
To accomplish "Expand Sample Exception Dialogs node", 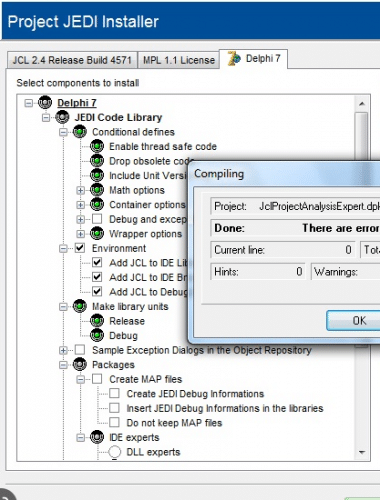I will pos(63,350).
